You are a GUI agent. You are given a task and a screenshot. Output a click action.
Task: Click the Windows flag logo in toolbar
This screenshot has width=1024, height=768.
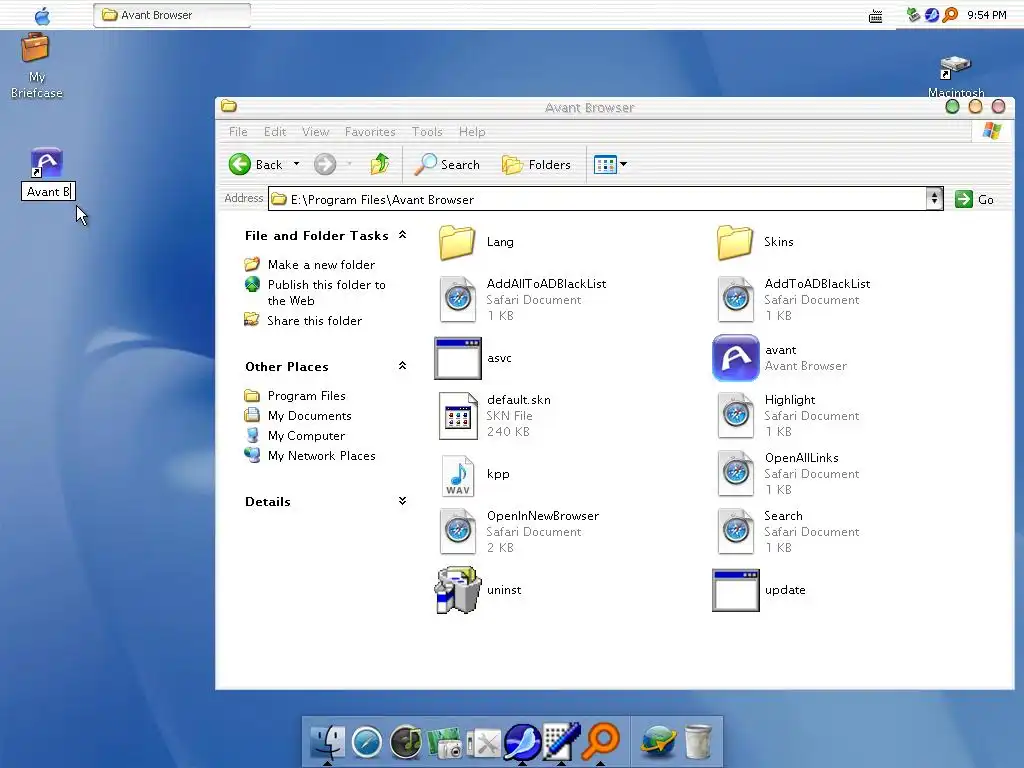point(991,131)
